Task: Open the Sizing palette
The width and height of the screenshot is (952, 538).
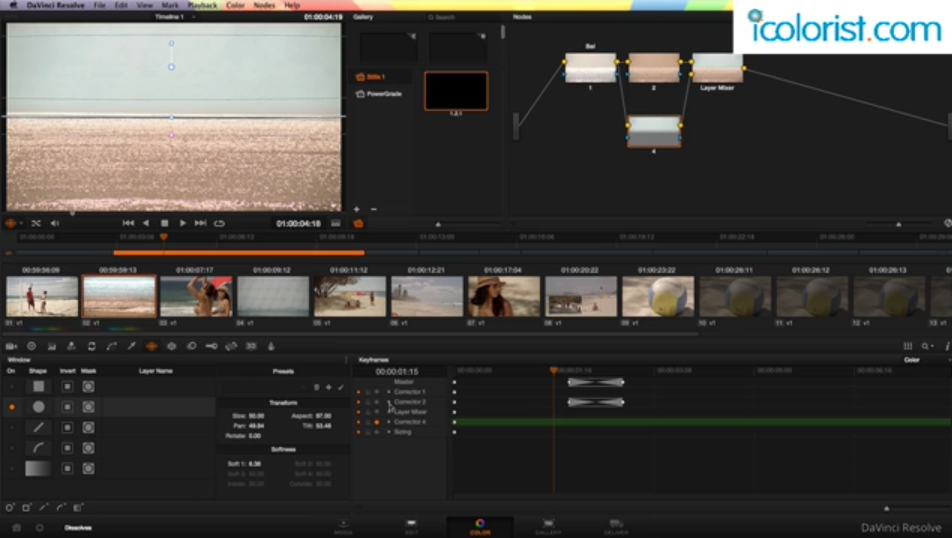Action: coord(231,346)
